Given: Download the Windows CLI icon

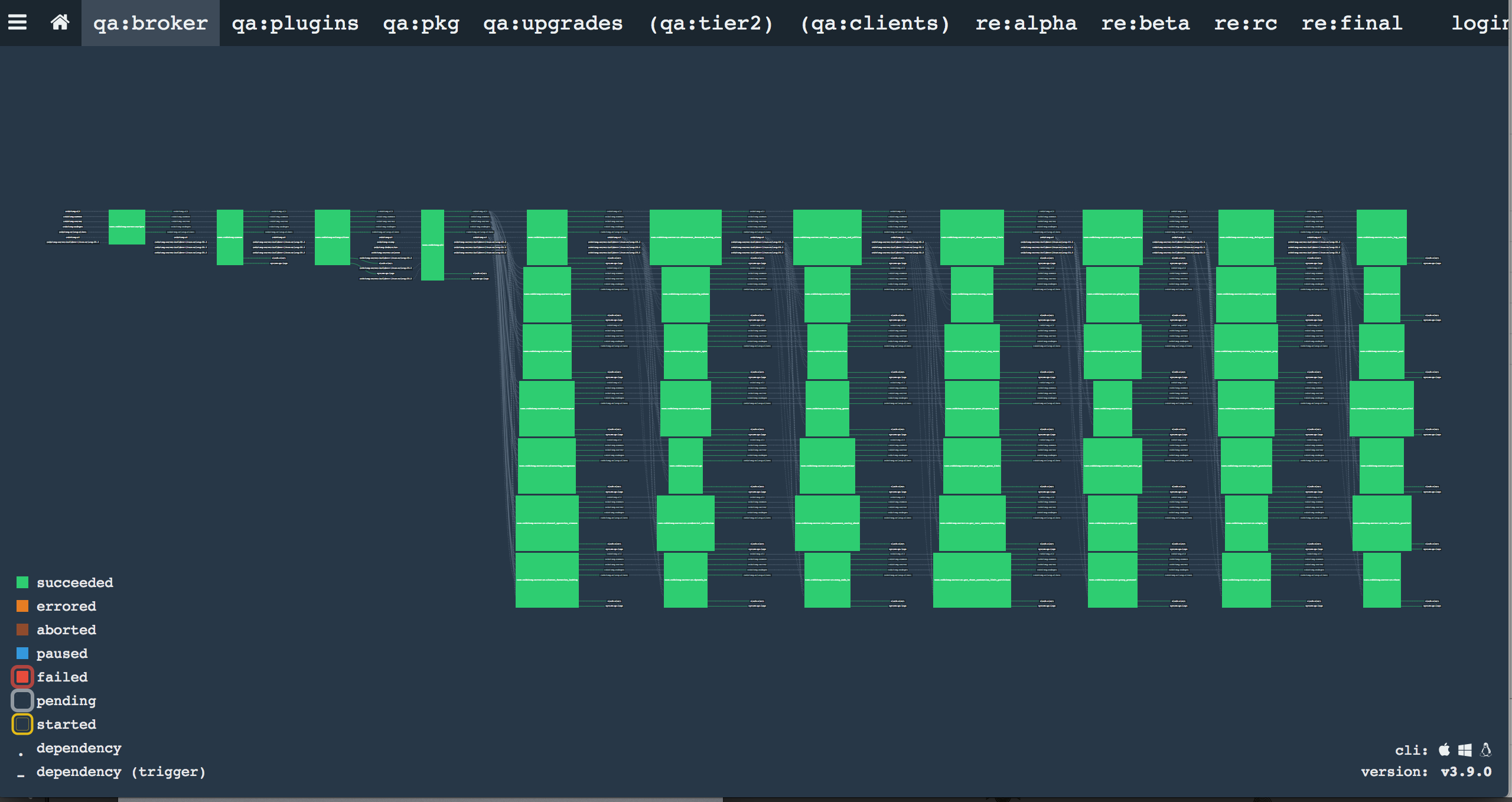Looking at the screenshot, I should [1465, 749].
